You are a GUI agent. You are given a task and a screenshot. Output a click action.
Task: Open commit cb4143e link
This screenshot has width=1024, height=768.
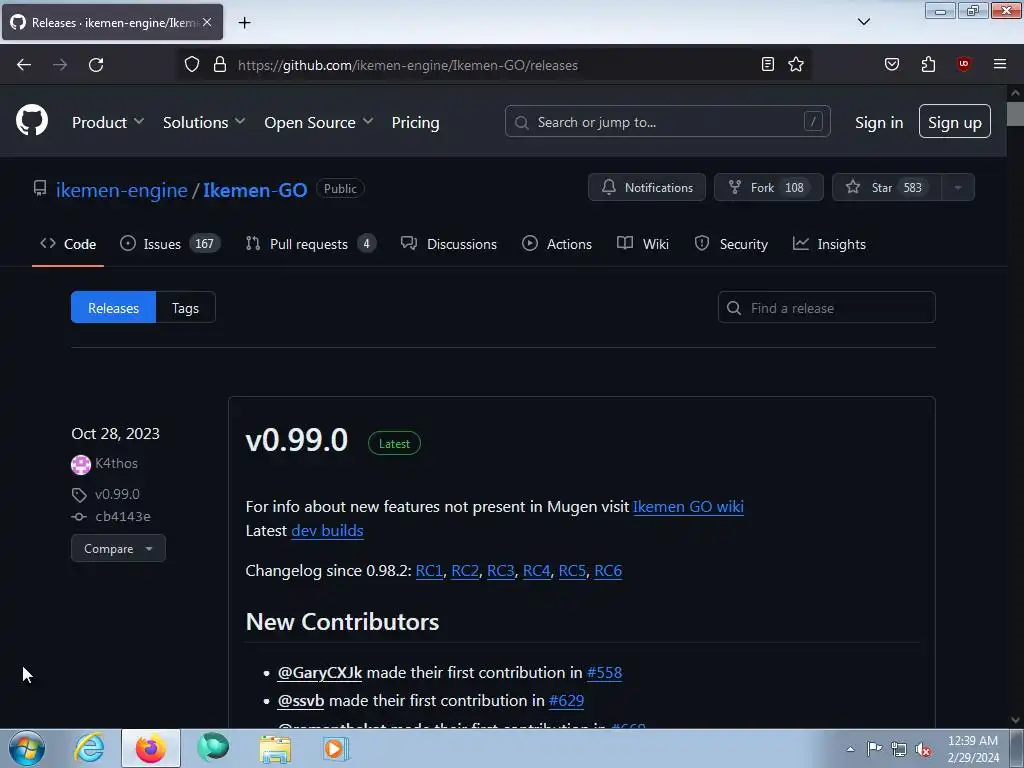tap(123, 517)
